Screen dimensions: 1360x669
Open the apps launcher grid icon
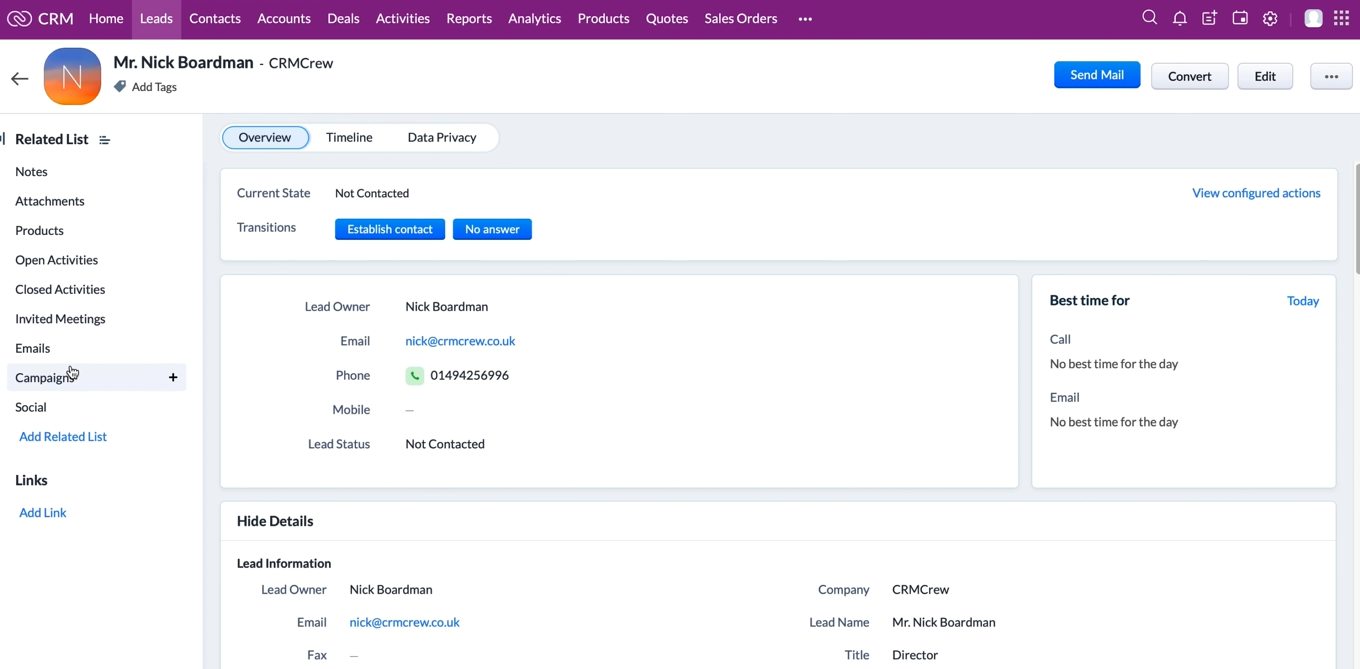pyautogui.click(x=1341, y=17)
